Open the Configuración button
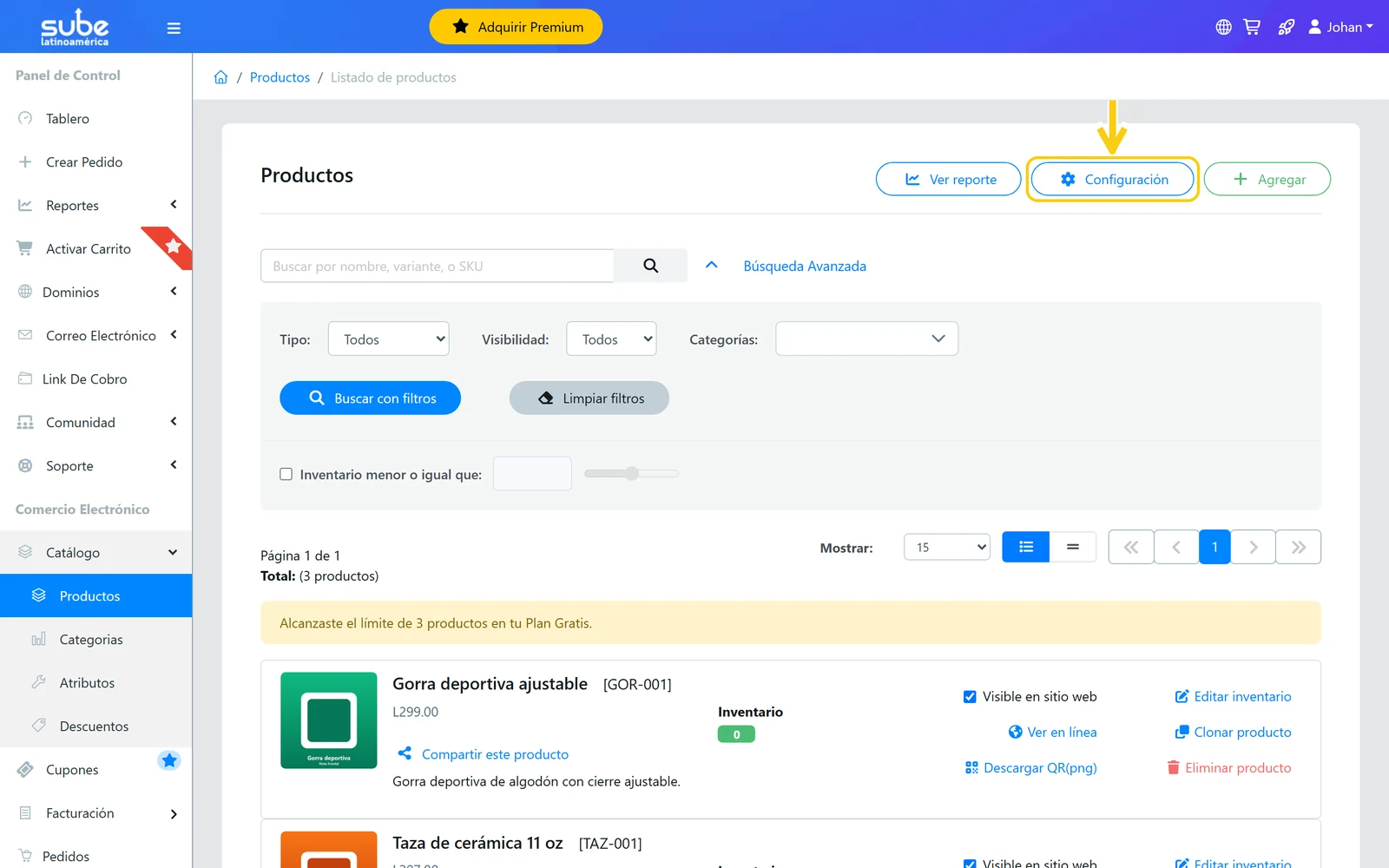The image size is (1389, 868). [1113, 179]
